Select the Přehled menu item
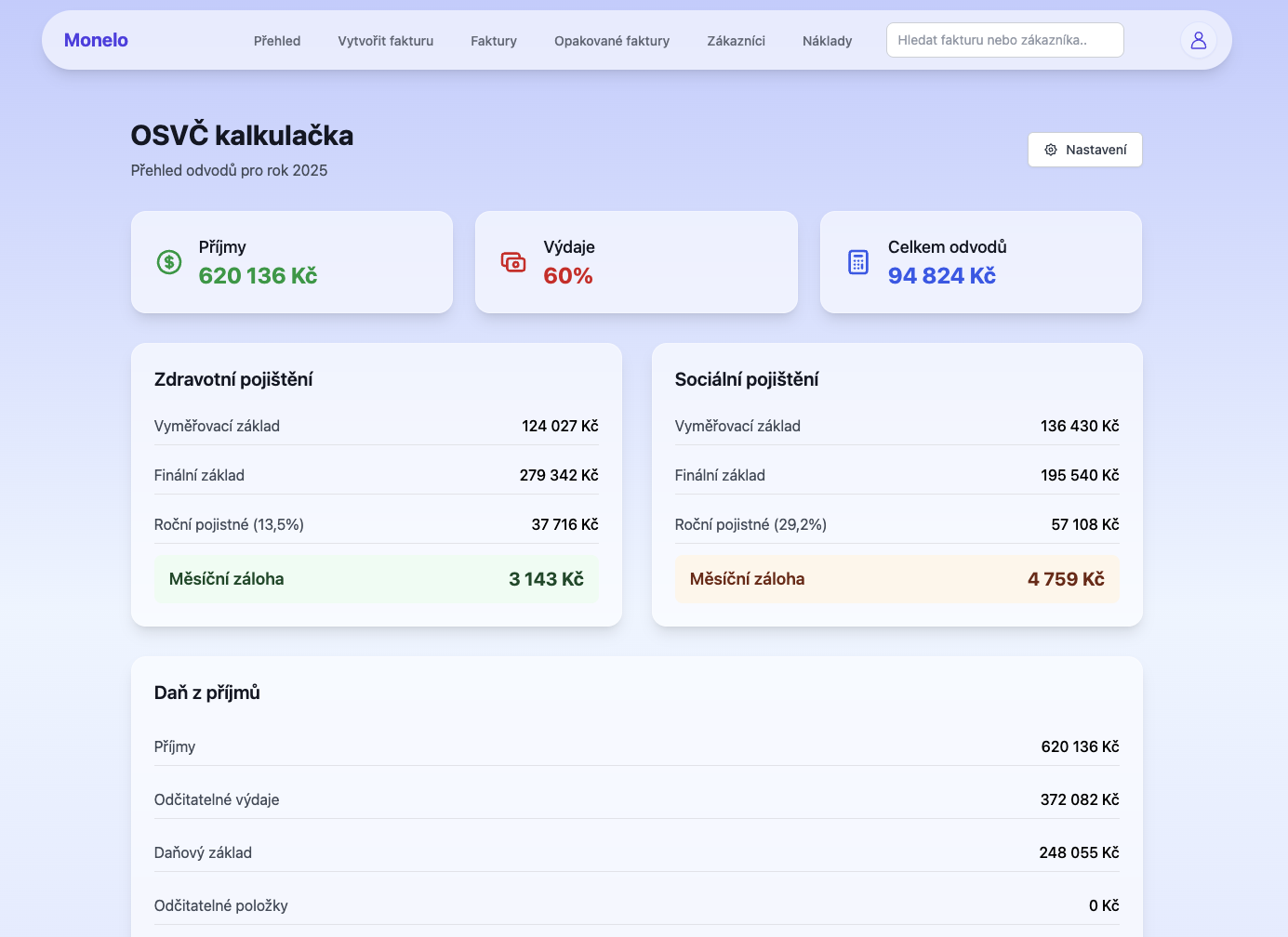The width and height of the screenshot is (1288, 937). point(276,41)
